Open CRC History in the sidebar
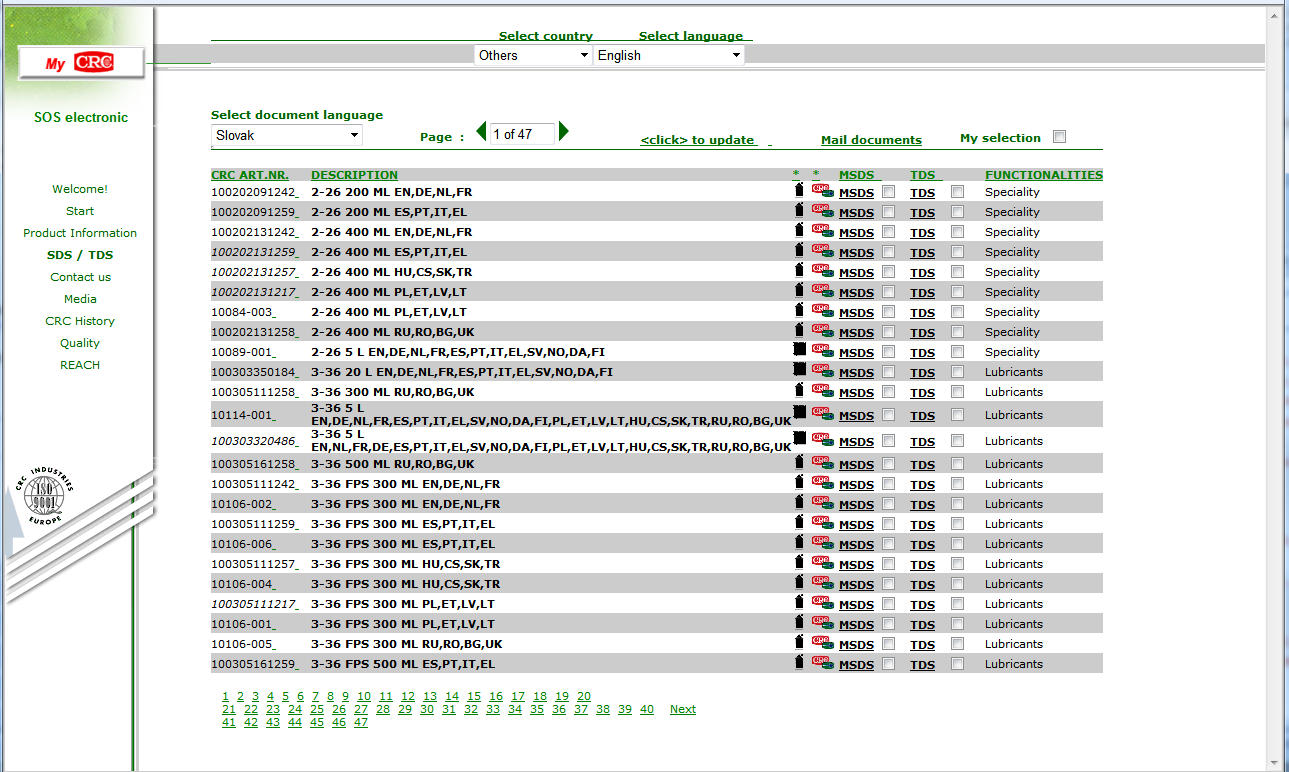 coord(80,321)
